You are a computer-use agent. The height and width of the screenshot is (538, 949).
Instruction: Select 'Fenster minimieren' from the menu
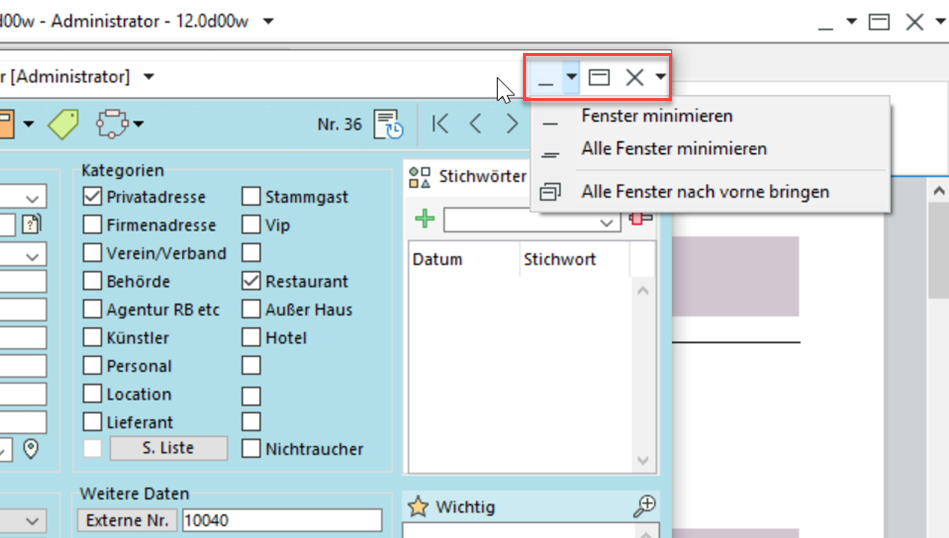pos(656,116)
